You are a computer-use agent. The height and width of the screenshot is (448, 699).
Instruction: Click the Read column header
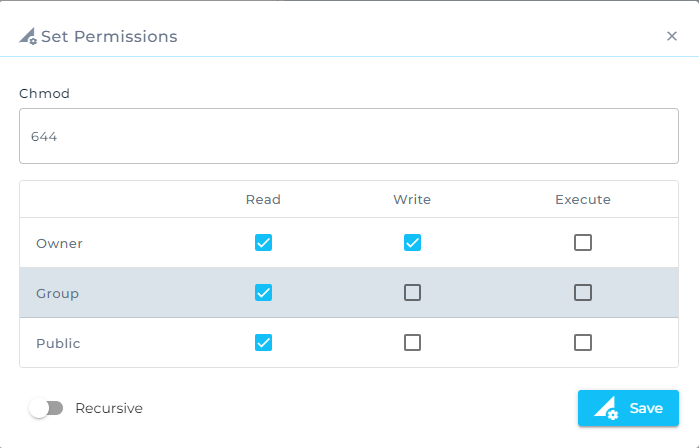click(263, 199)
